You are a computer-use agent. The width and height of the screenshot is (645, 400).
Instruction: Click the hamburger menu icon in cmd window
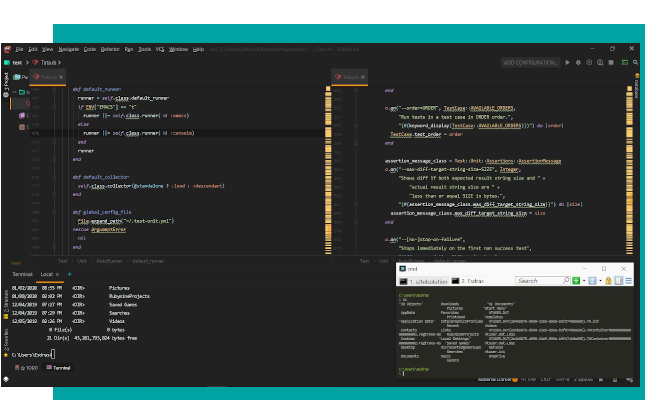629,281
